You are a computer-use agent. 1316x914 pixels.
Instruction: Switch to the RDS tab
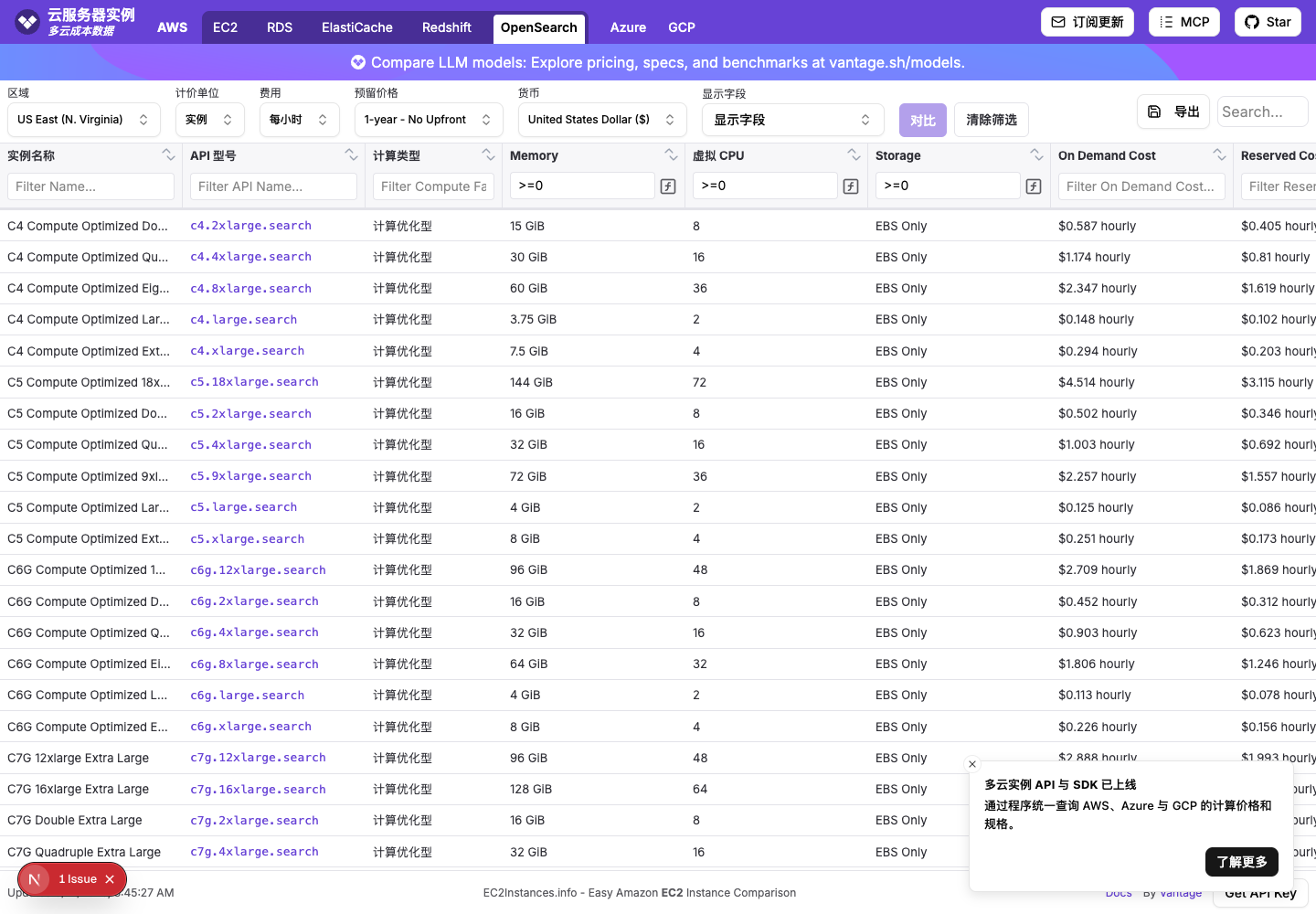pos(280,27)
